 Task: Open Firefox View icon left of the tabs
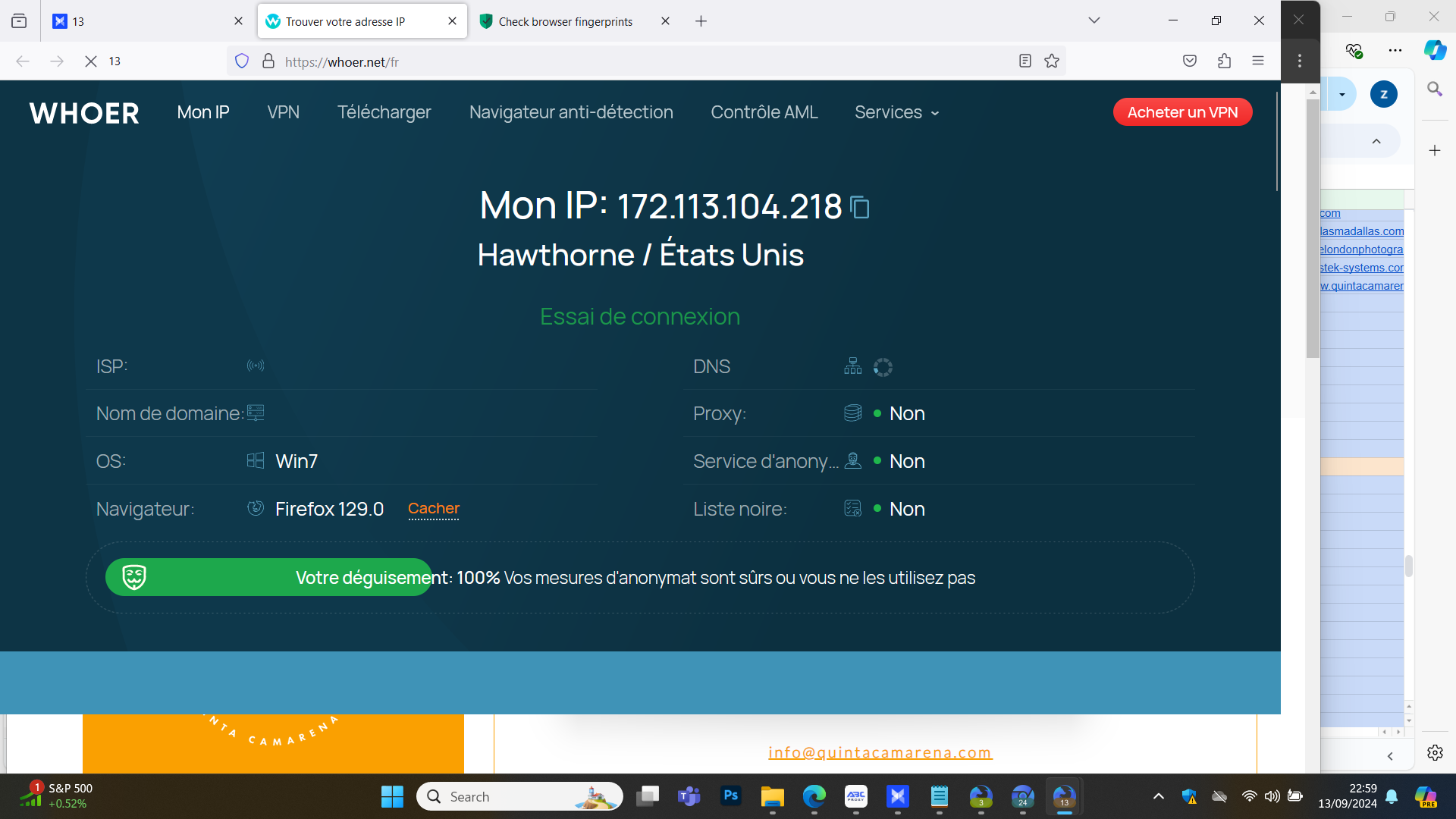click(x=19, y=21)
